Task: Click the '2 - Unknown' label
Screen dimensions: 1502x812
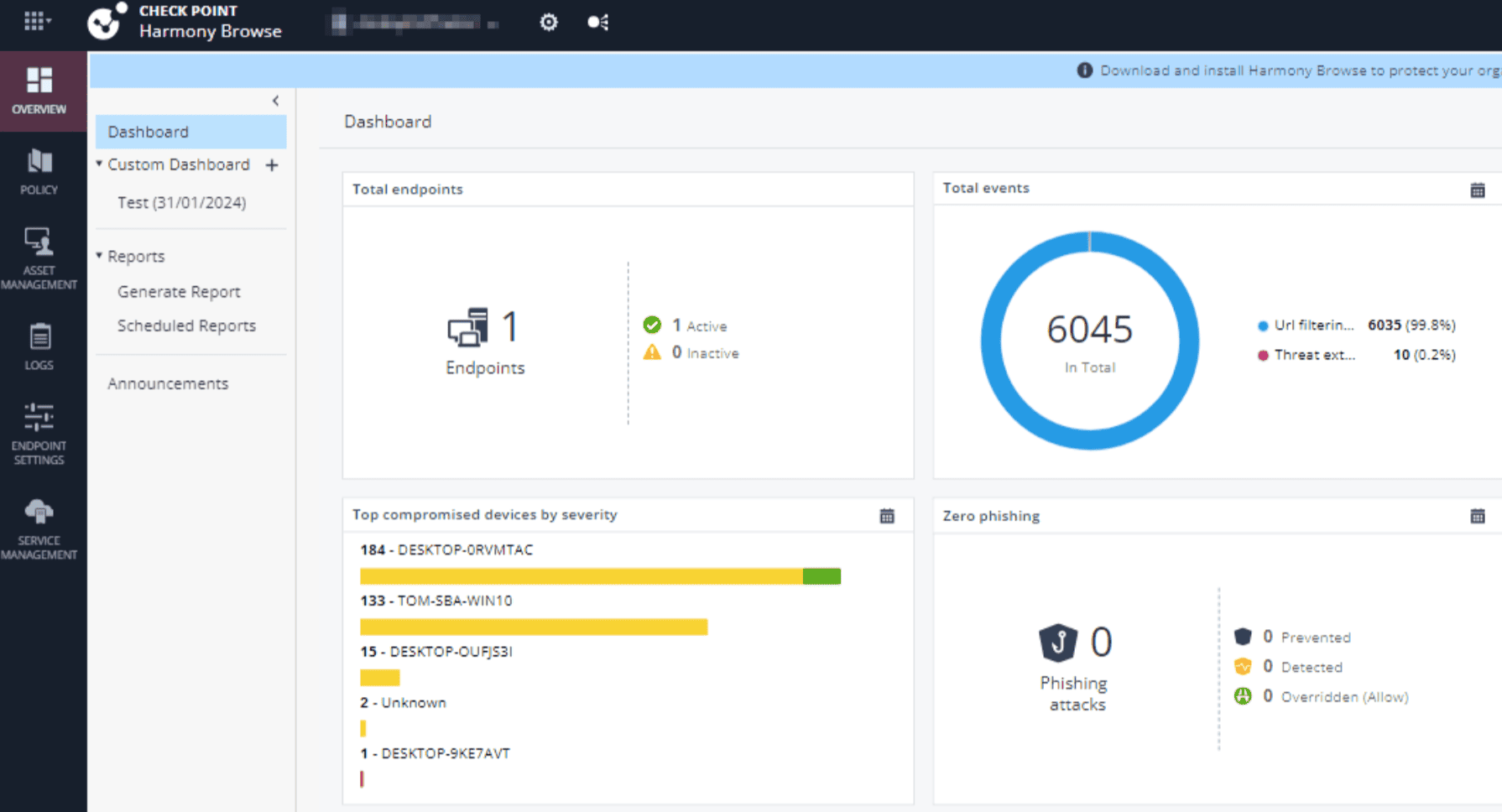Action: [x=403, y=703]
